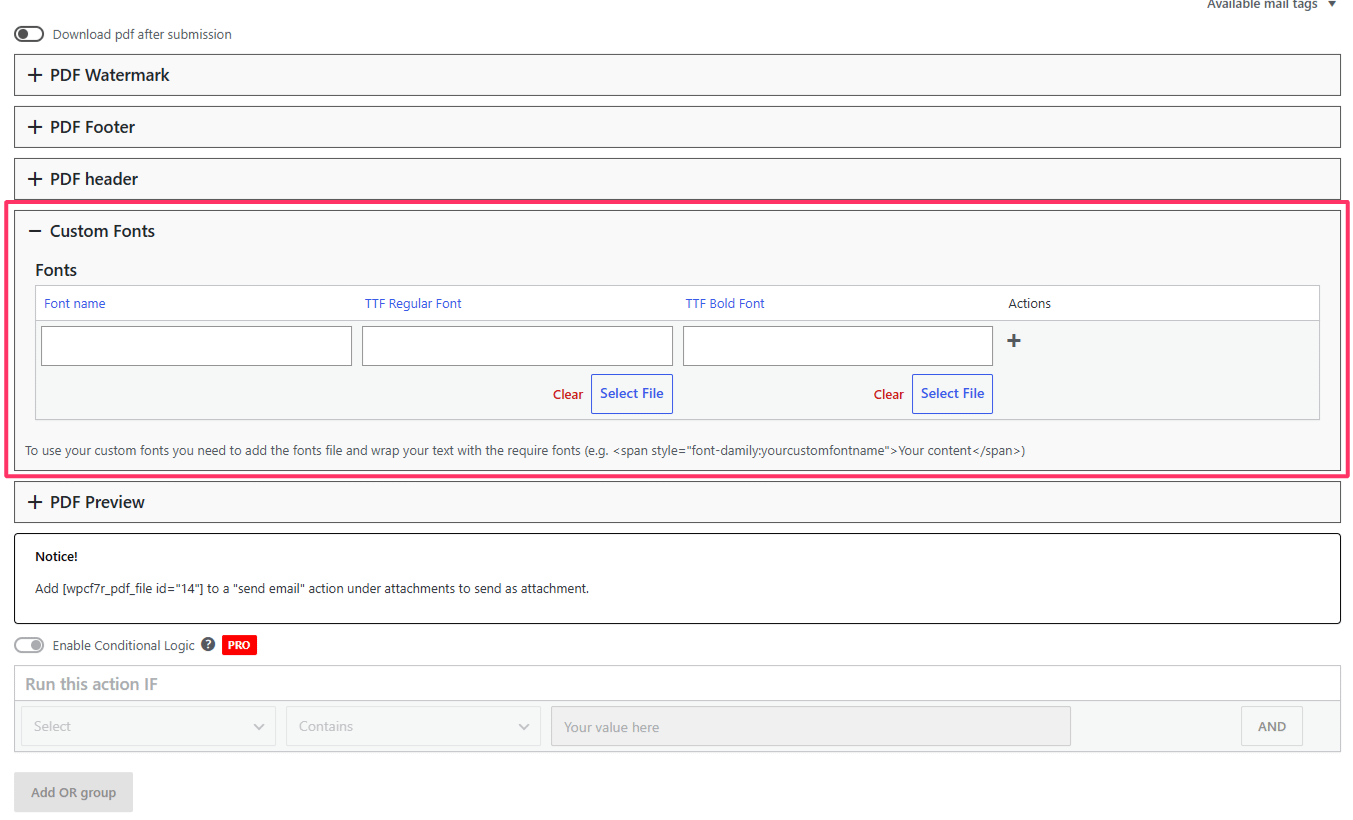Clear the TTF Regular Font file
1353x820 pixels.
coord(568,395)
